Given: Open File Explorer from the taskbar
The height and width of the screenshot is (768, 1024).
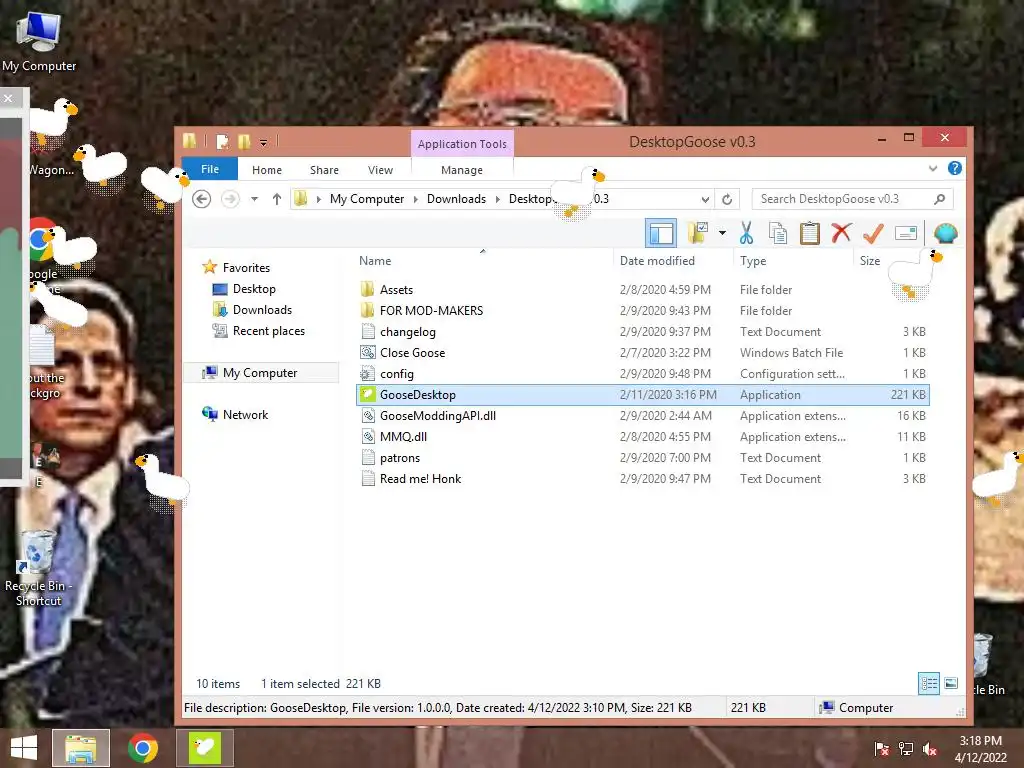Looking at the screenshot, I should point(81,748).
